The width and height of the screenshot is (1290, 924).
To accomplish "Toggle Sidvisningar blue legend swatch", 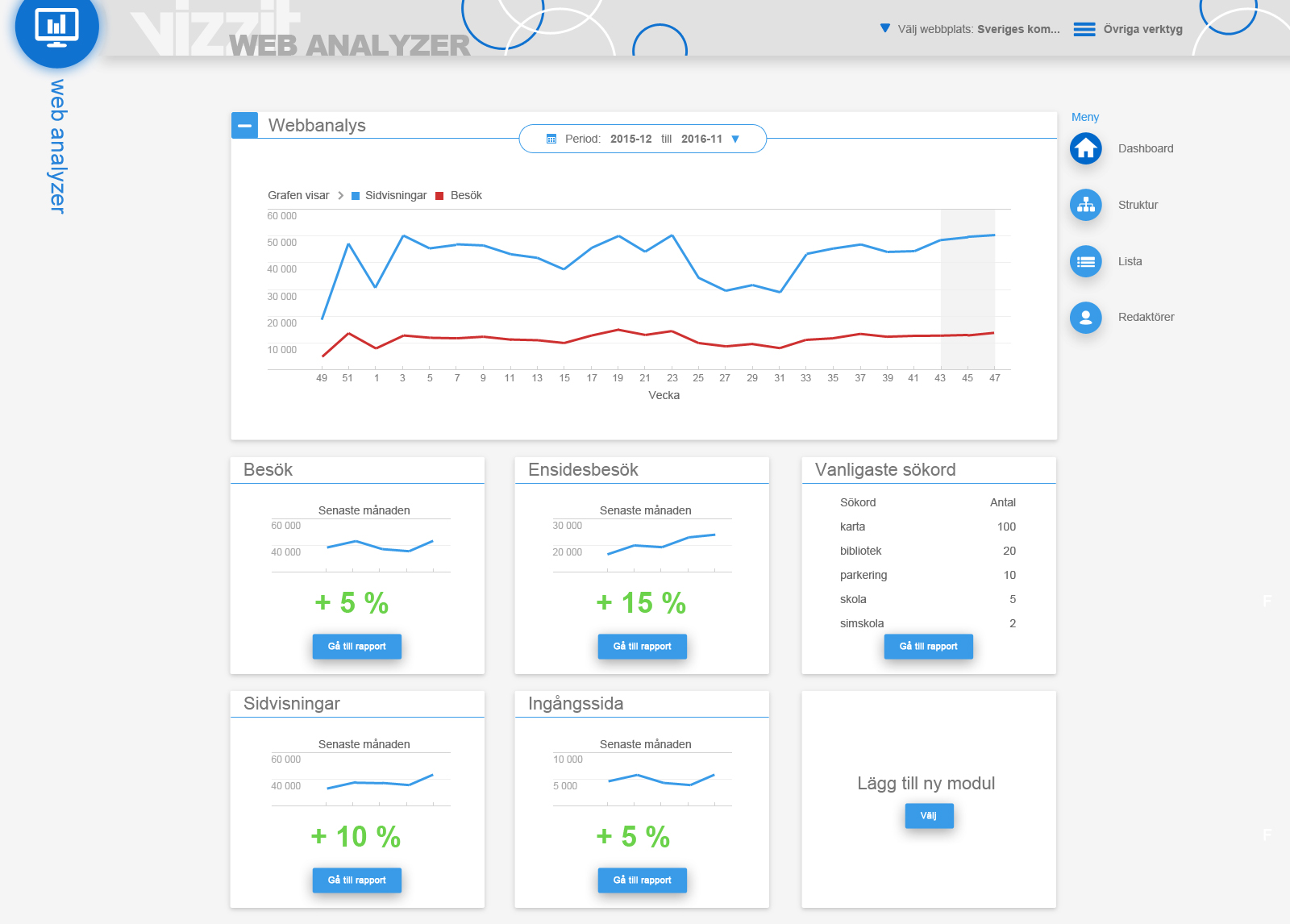I will tap(356, 196).
